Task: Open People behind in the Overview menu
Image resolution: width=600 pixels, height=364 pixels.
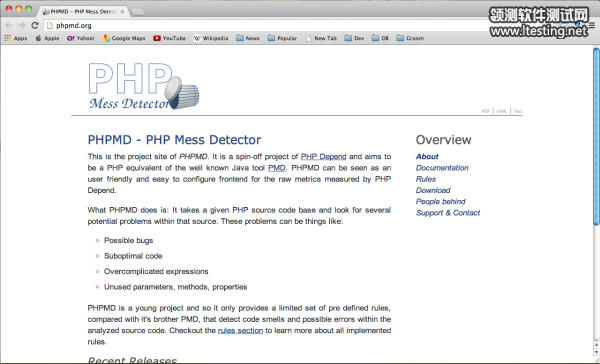Action: [x=440, y=201]
